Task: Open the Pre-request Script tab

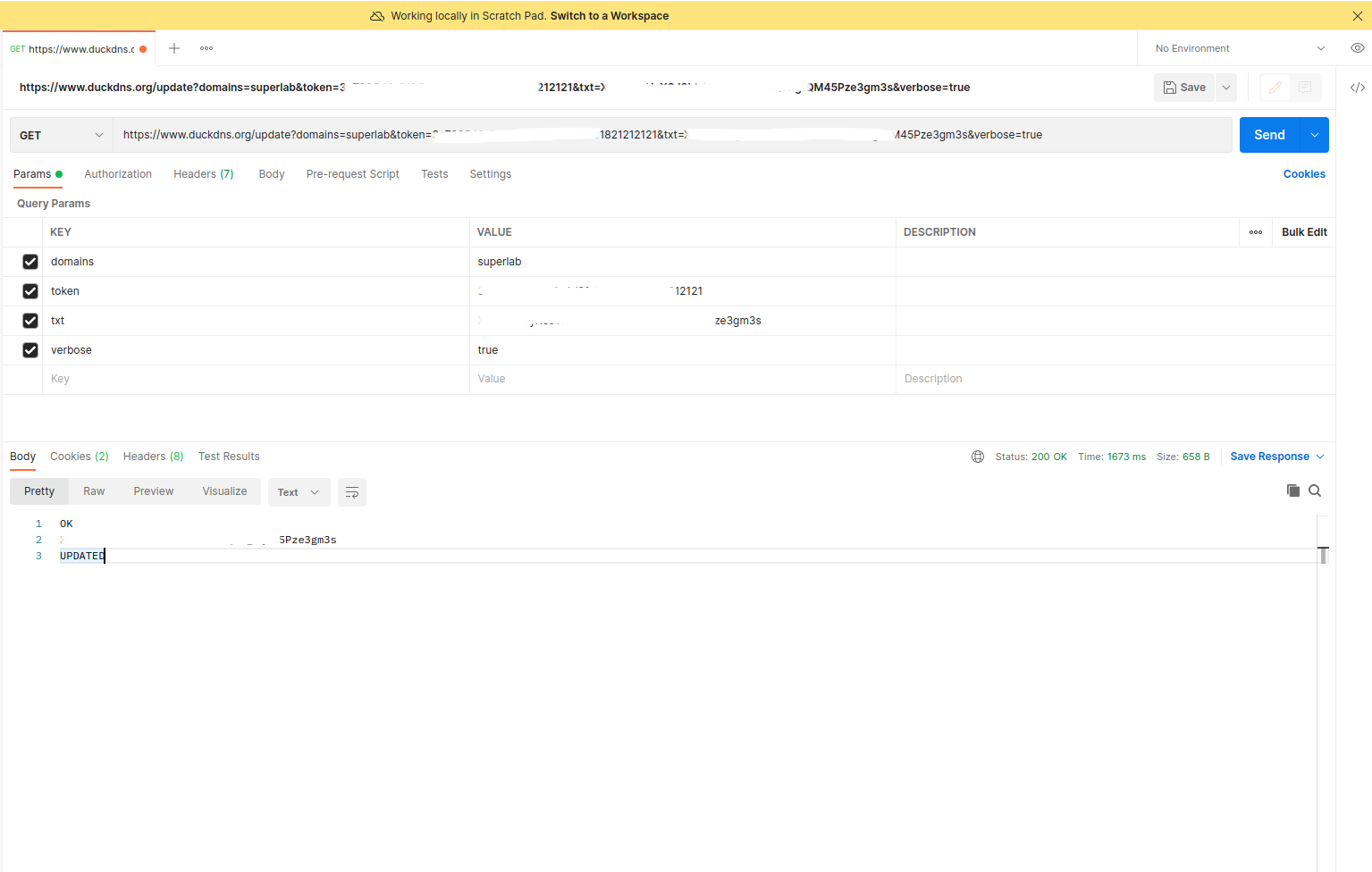Action: click(353, 174)
